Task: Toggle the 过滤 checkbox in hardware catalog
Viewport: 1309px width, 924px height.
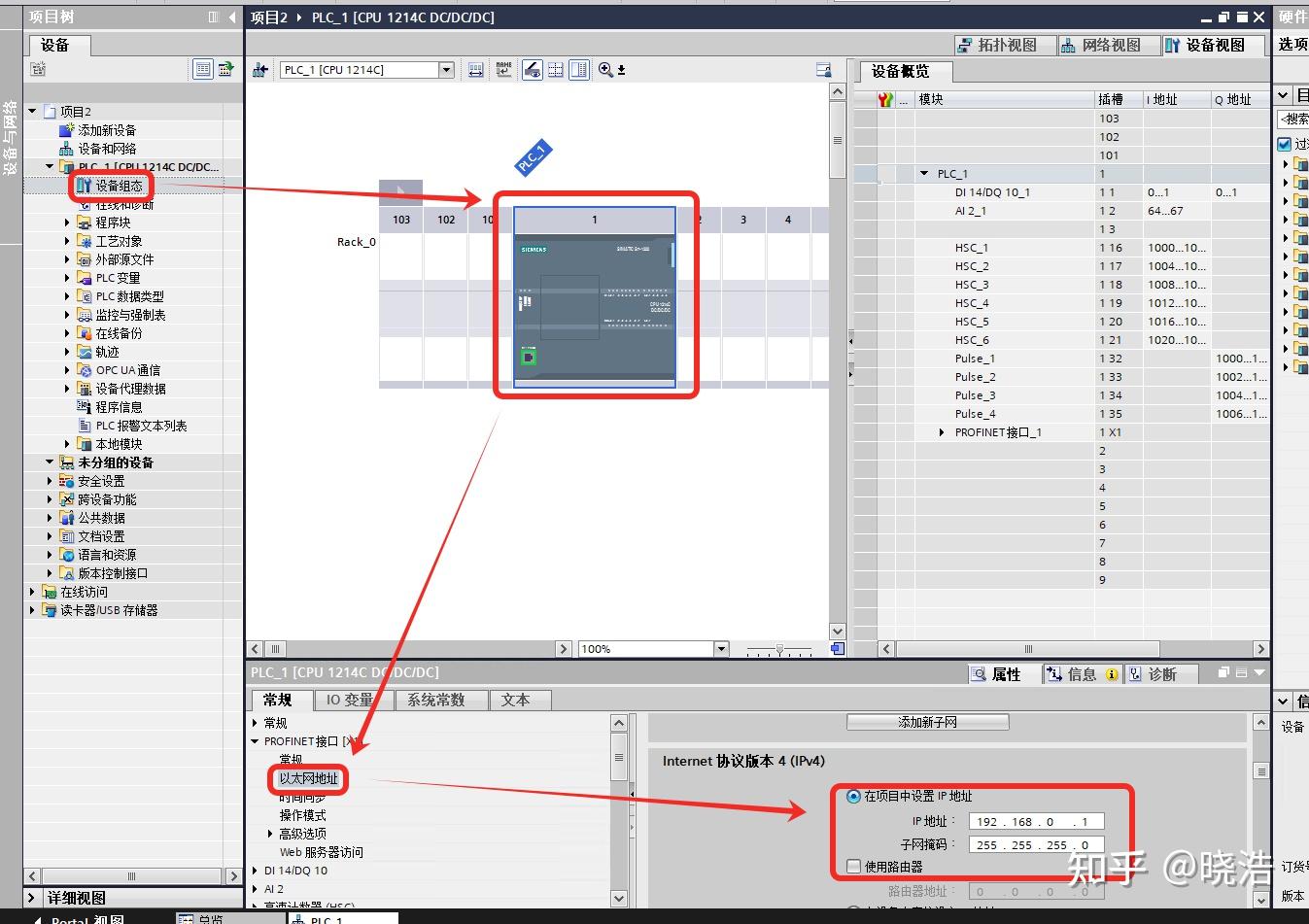Action: point(1284,144)
